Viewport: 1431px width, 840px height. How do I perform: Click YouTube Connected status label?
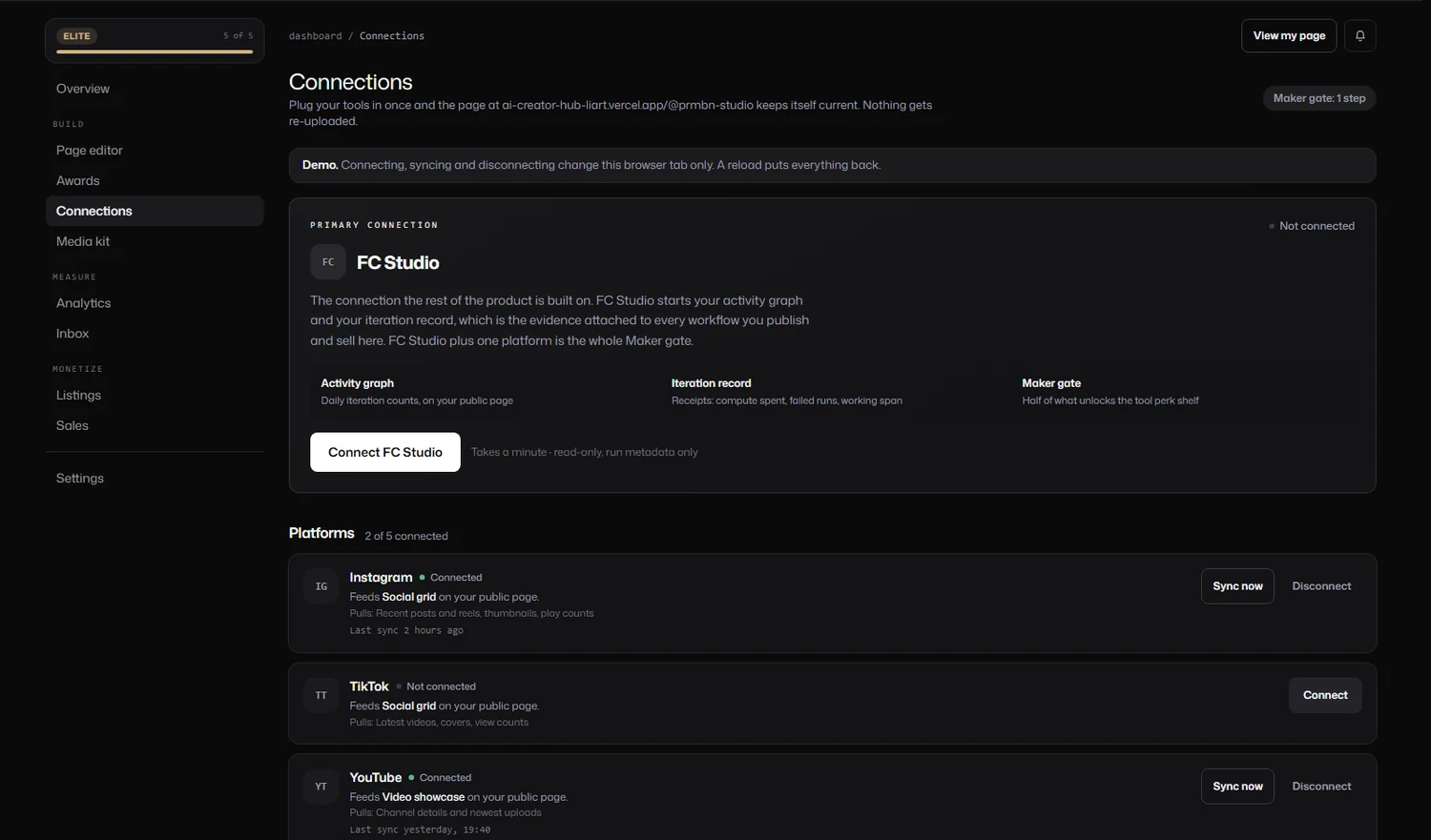tap(440, 778)
